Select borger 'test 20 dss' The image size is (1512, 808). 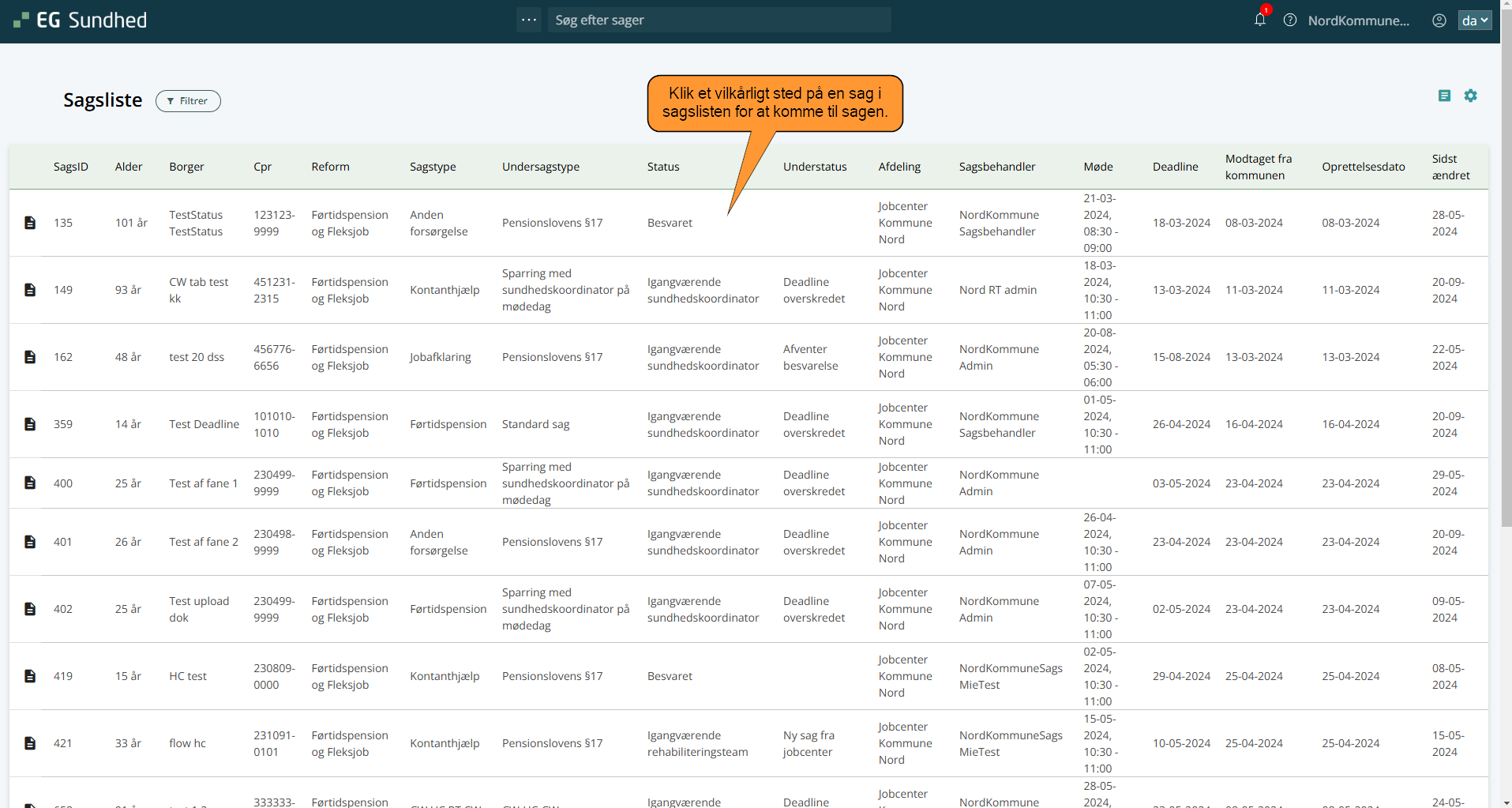click(197, 357)
